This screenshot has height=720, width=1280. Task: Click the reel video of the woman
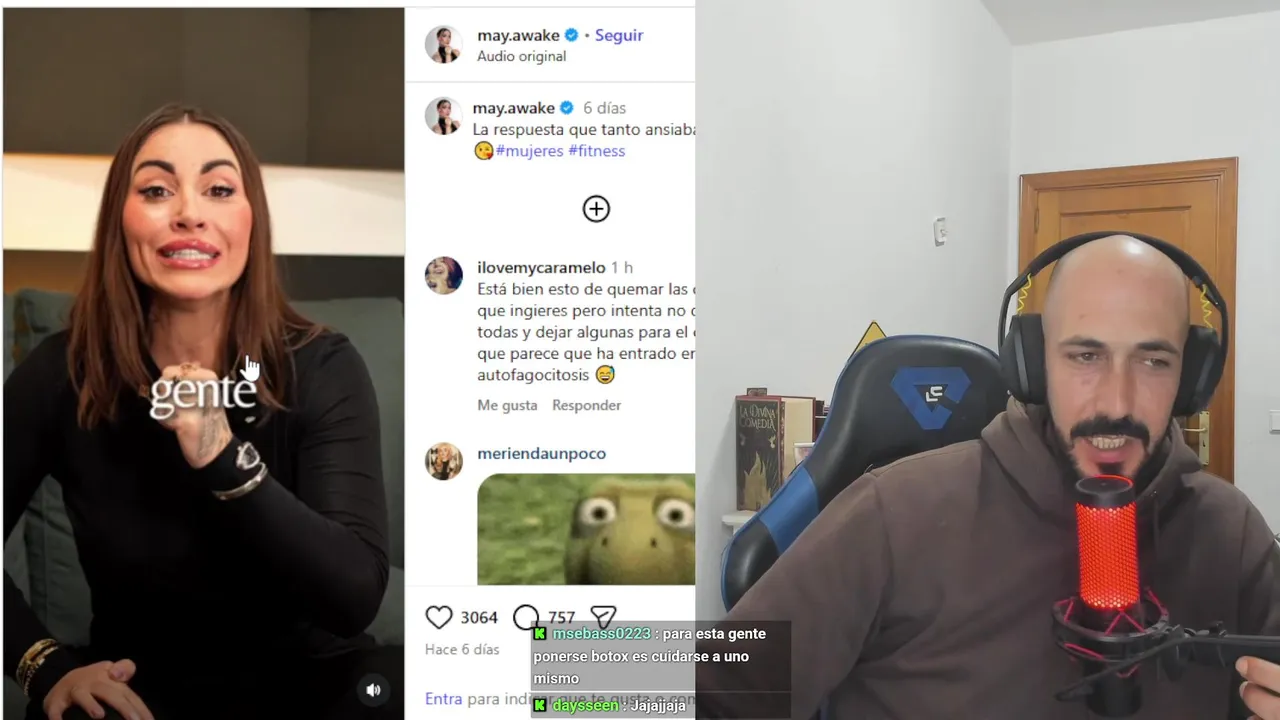(x=203, y=364)
